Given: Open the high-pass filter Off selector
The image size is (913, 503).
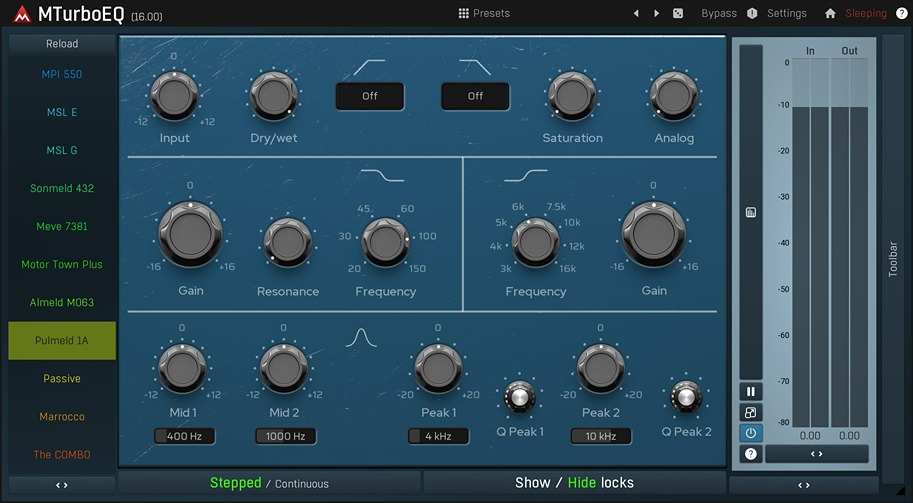Looking at the screenshot, I should [369, 96].
